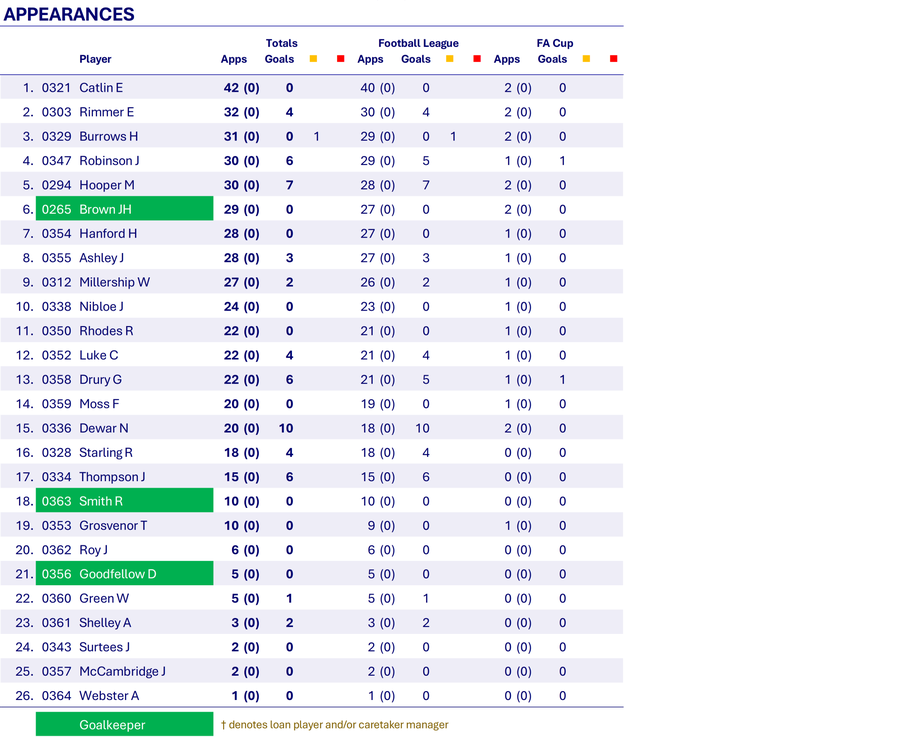Screen dimensions: 900x737
Task: Click the FA Cup red card icon
Action: coord(614,59)
